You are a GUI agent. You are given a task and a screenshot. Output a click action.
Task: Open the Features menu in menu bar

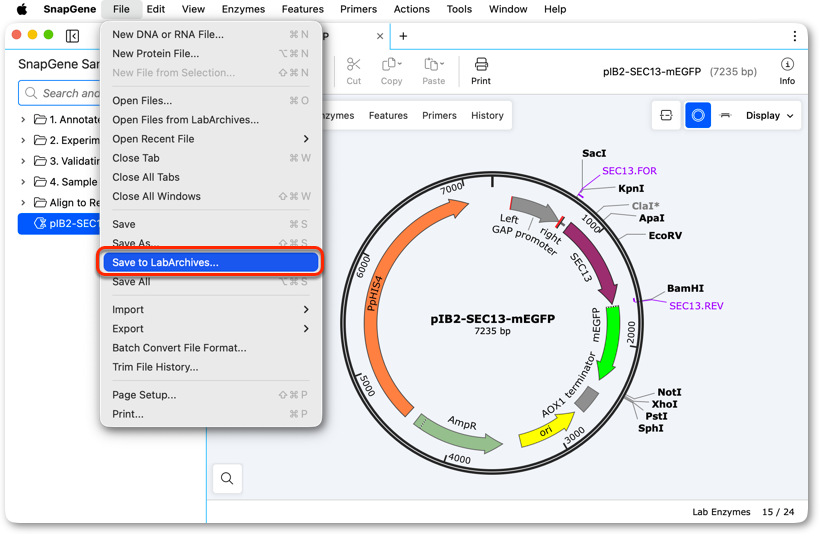(303, 9)
